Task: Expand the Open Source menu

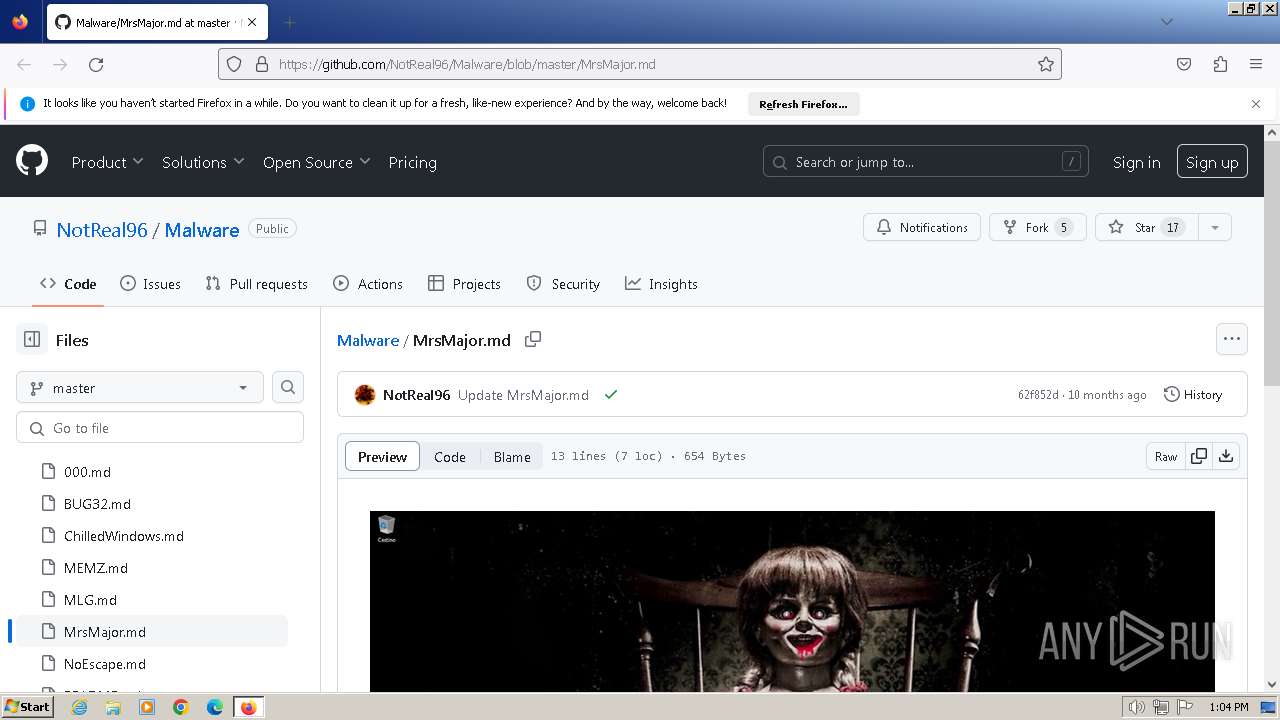Action: tap(316, 162)
